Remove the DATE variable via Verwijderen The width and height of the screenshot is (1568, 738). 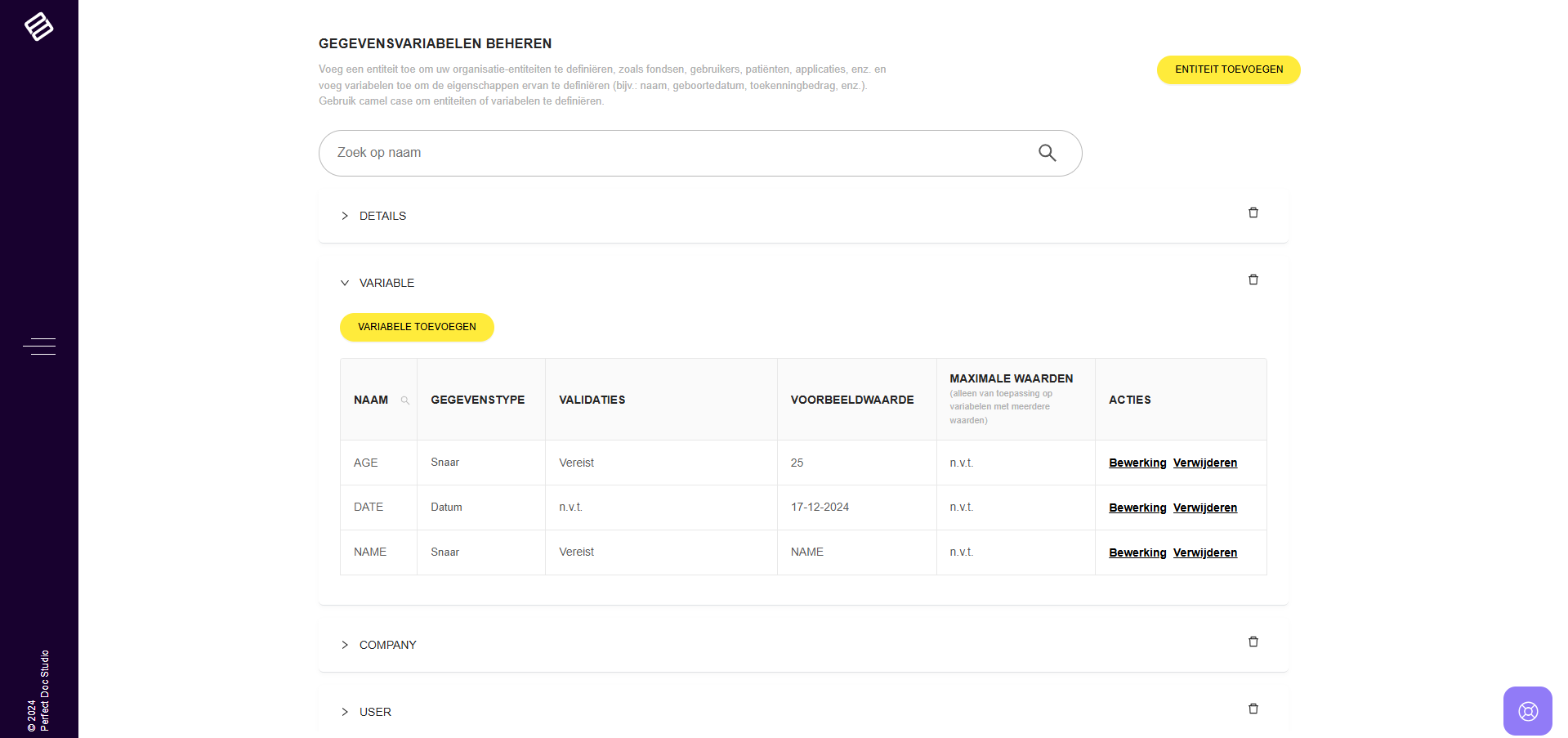(x=1204, y=508)
